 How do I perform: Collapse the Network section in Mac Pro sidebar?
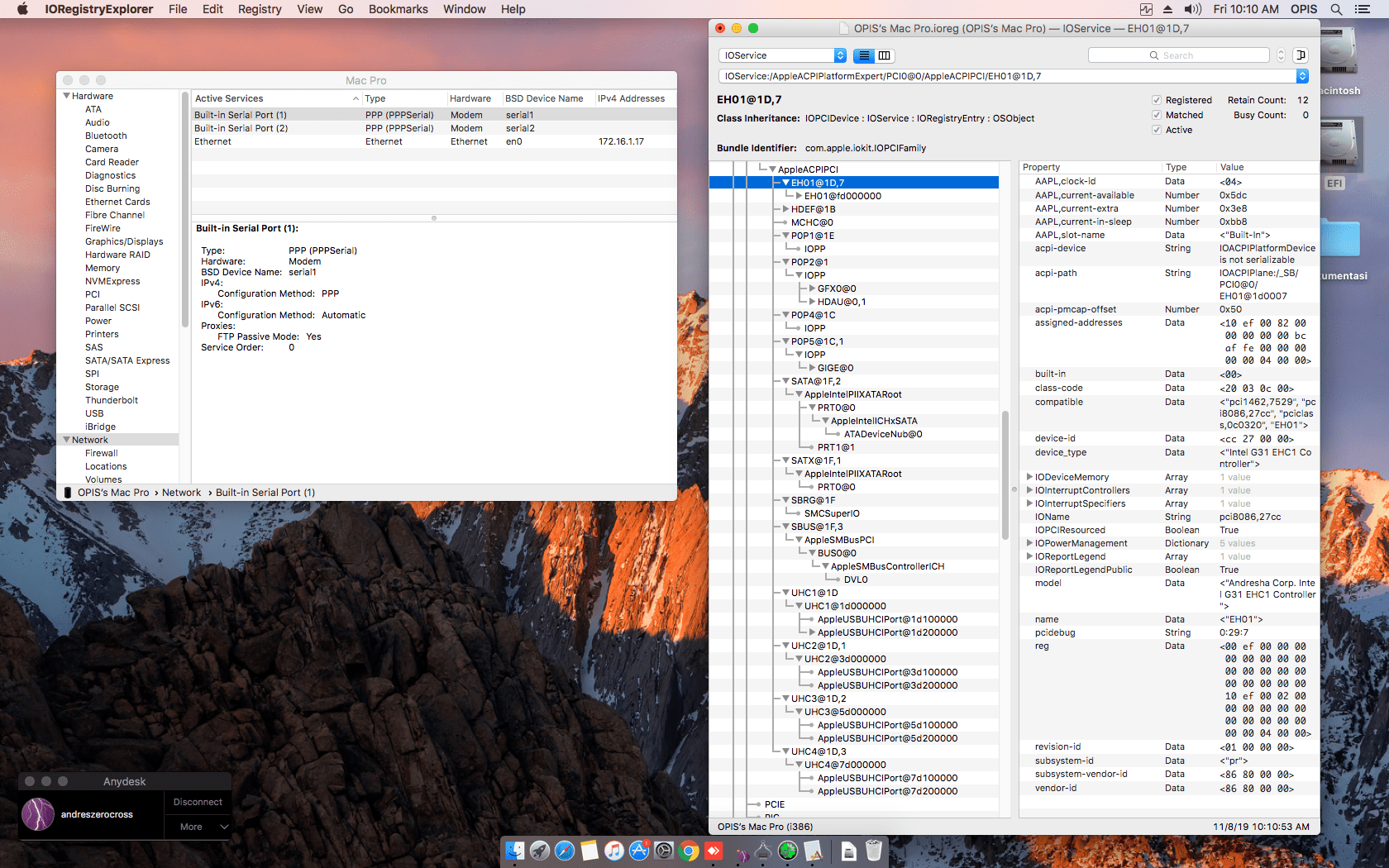66,440
